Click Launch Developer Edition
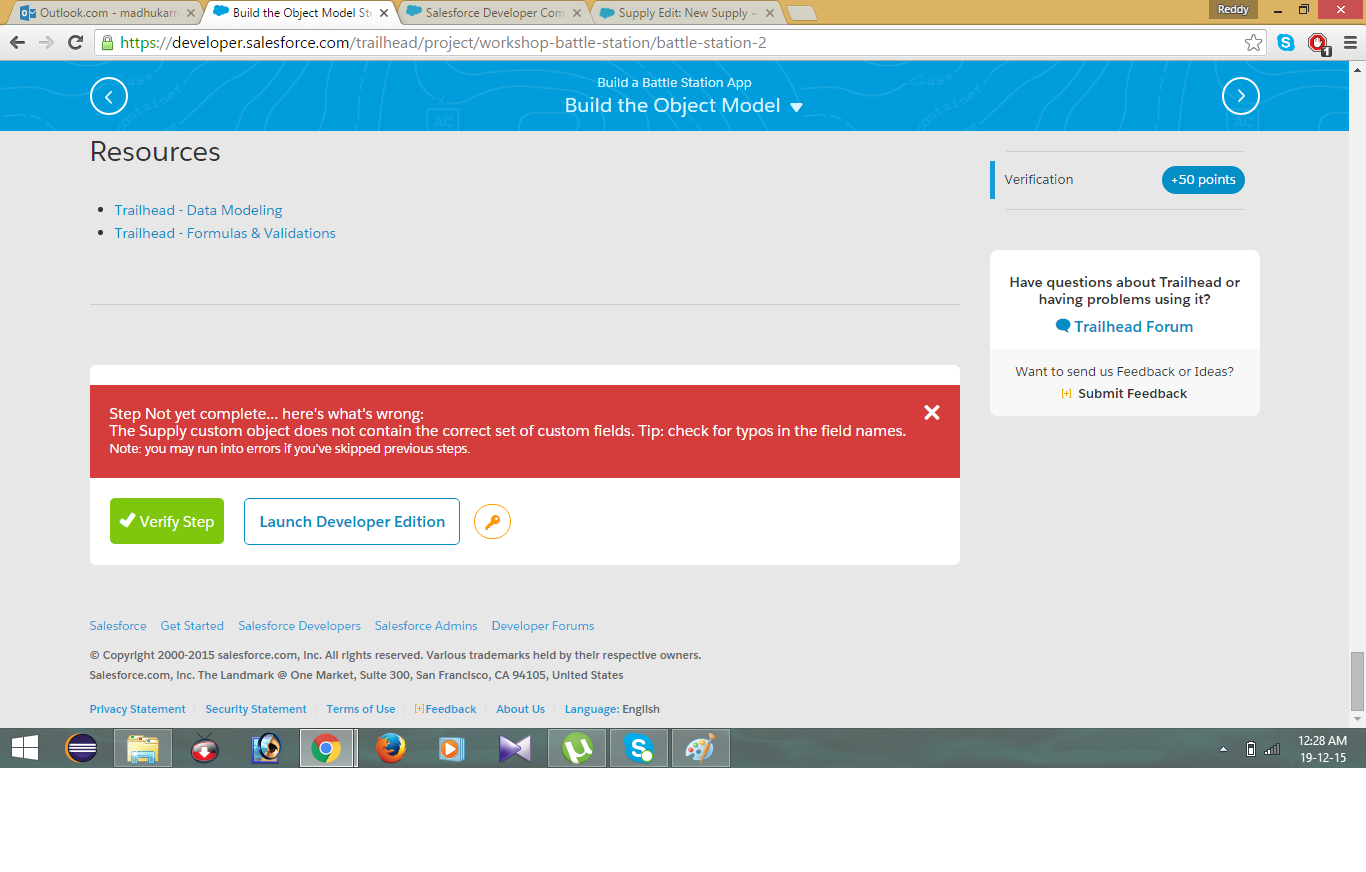The height and width of the screenshot is (872, 1366). (x=352, y=521)
